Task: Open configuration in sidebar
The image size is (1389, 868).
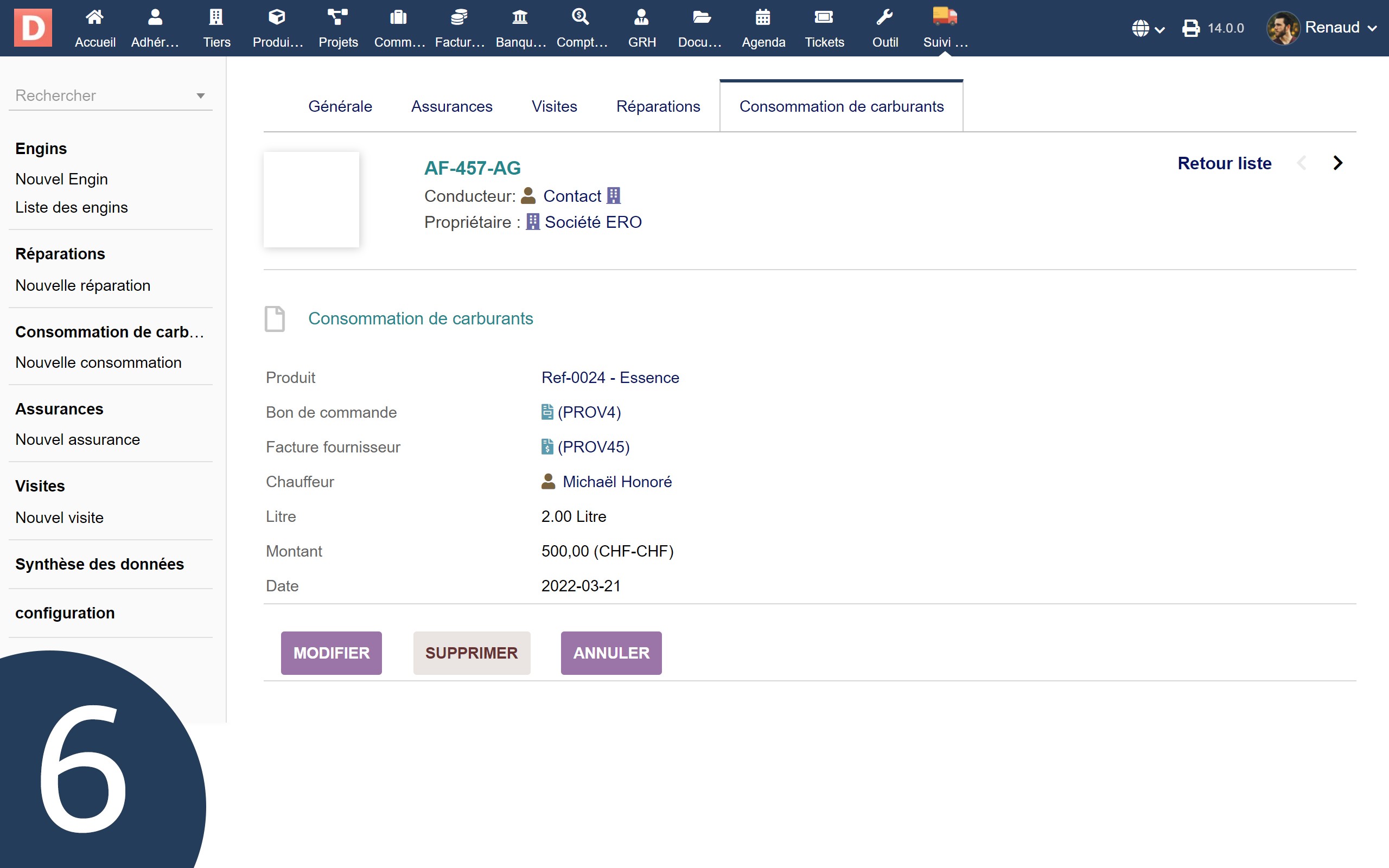Action: click(x=65, y=612)
